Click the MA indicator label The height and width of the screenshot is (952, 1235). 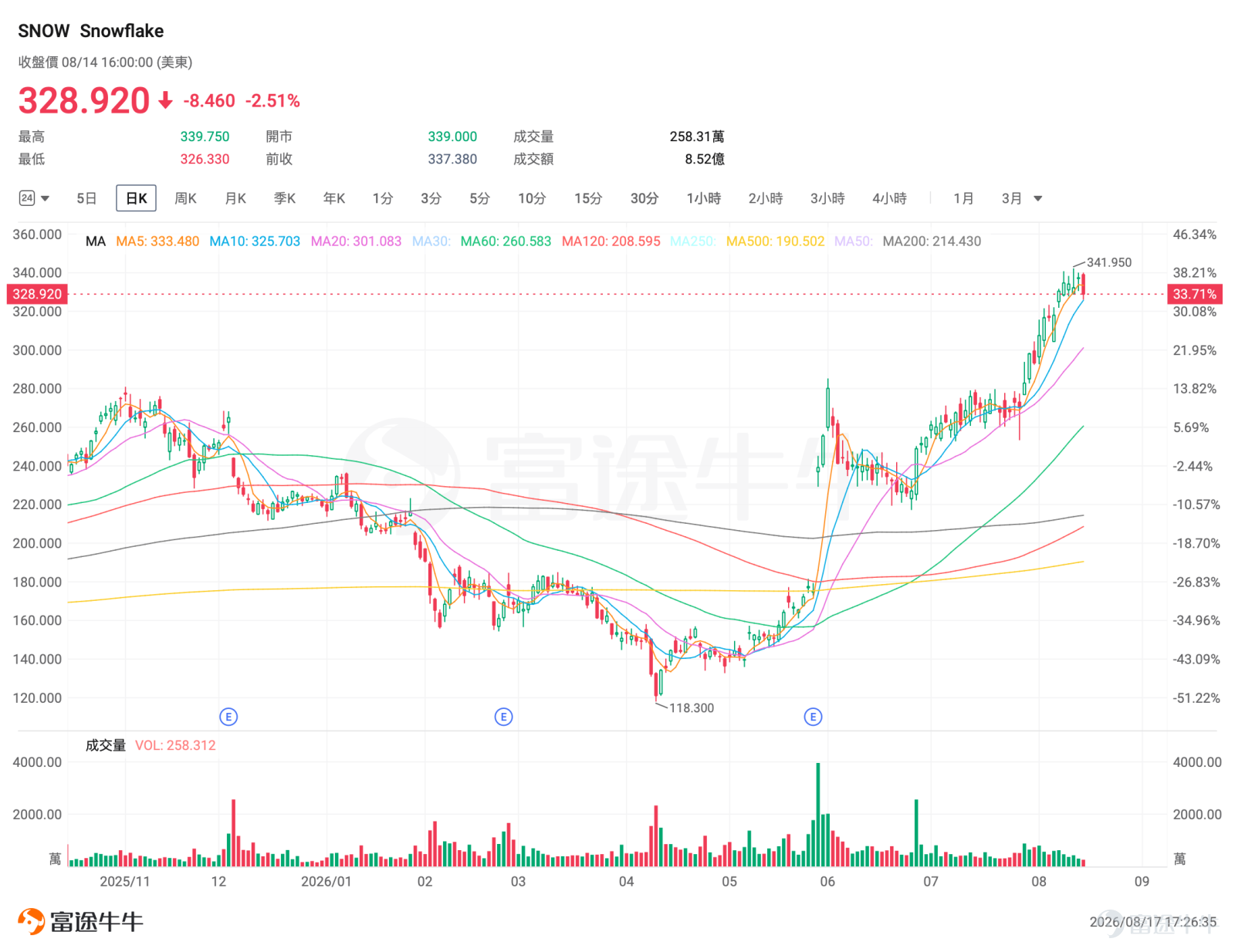[96, 241]
